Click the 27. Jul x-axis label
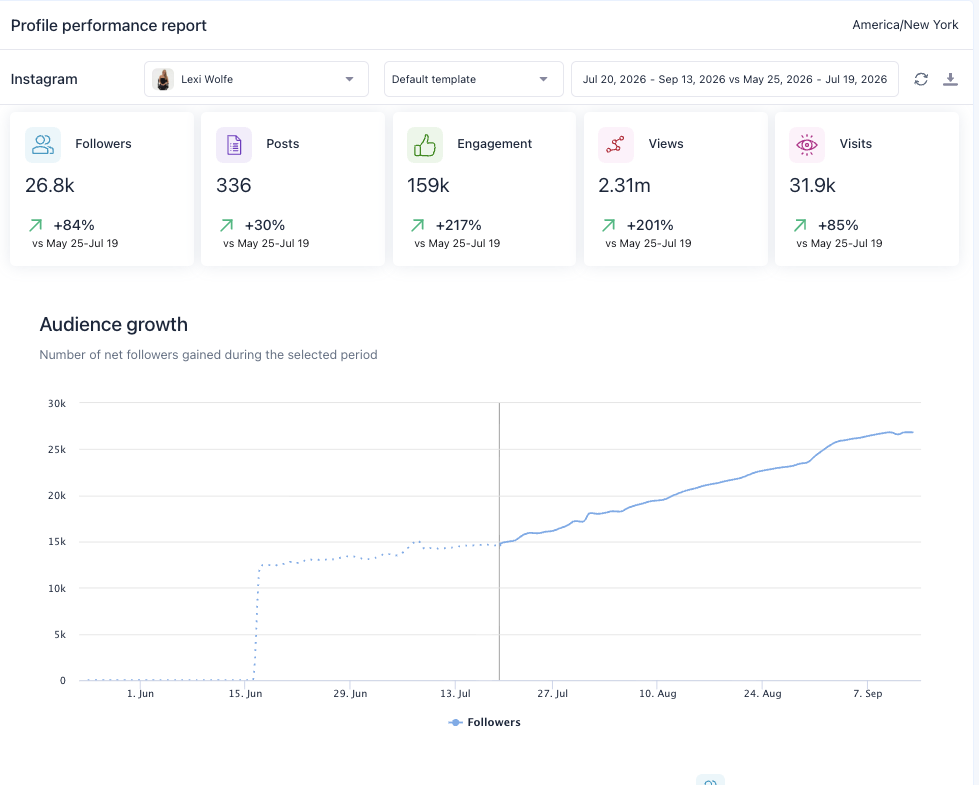Viewport: 979px width, 785px height. click(553, 693)
